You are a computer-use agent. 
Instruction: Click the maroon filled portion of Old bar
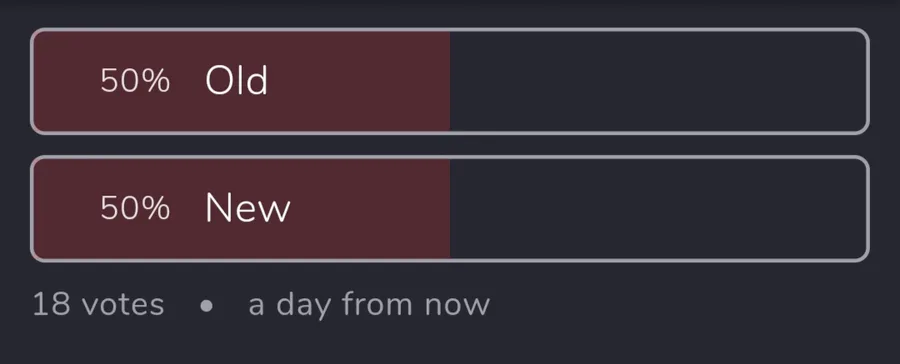point(242,81)
